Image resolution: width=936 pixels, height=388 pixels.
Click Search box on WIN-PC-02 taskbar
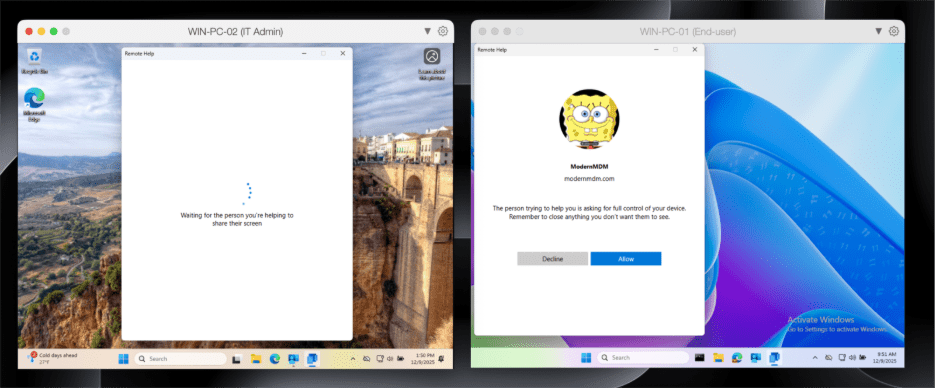click(180, 359)
